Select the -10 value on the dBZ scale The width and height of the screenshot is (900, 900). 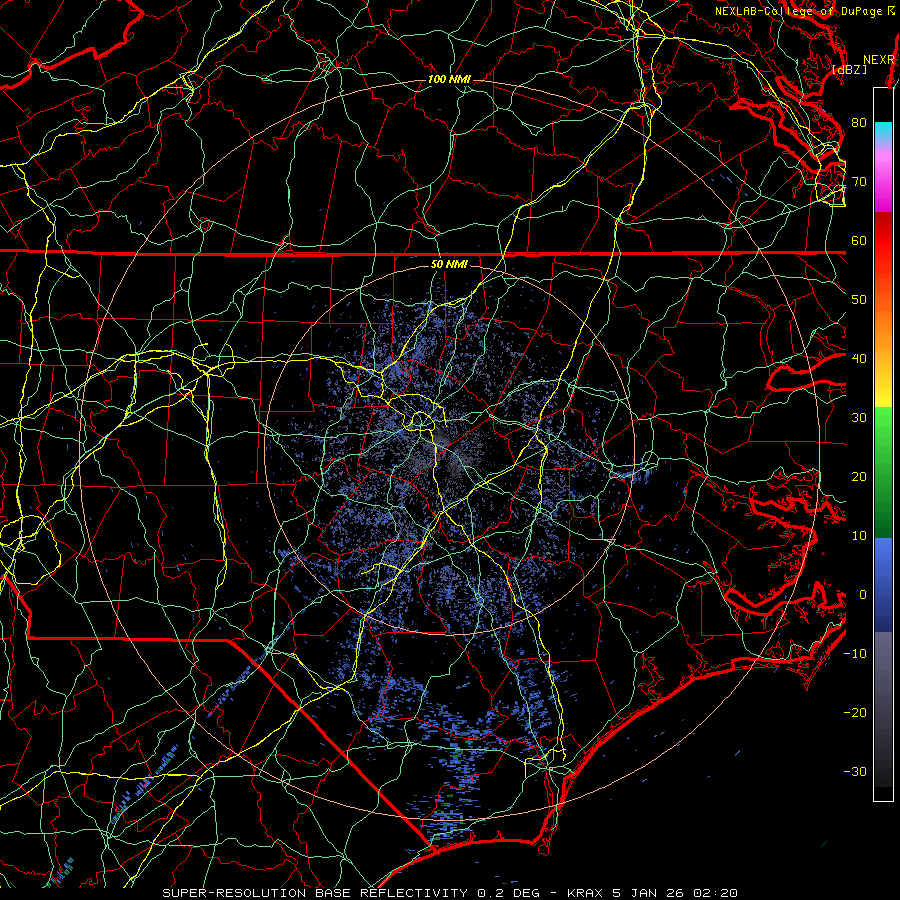pyautogui.click(x=855, y=654)
